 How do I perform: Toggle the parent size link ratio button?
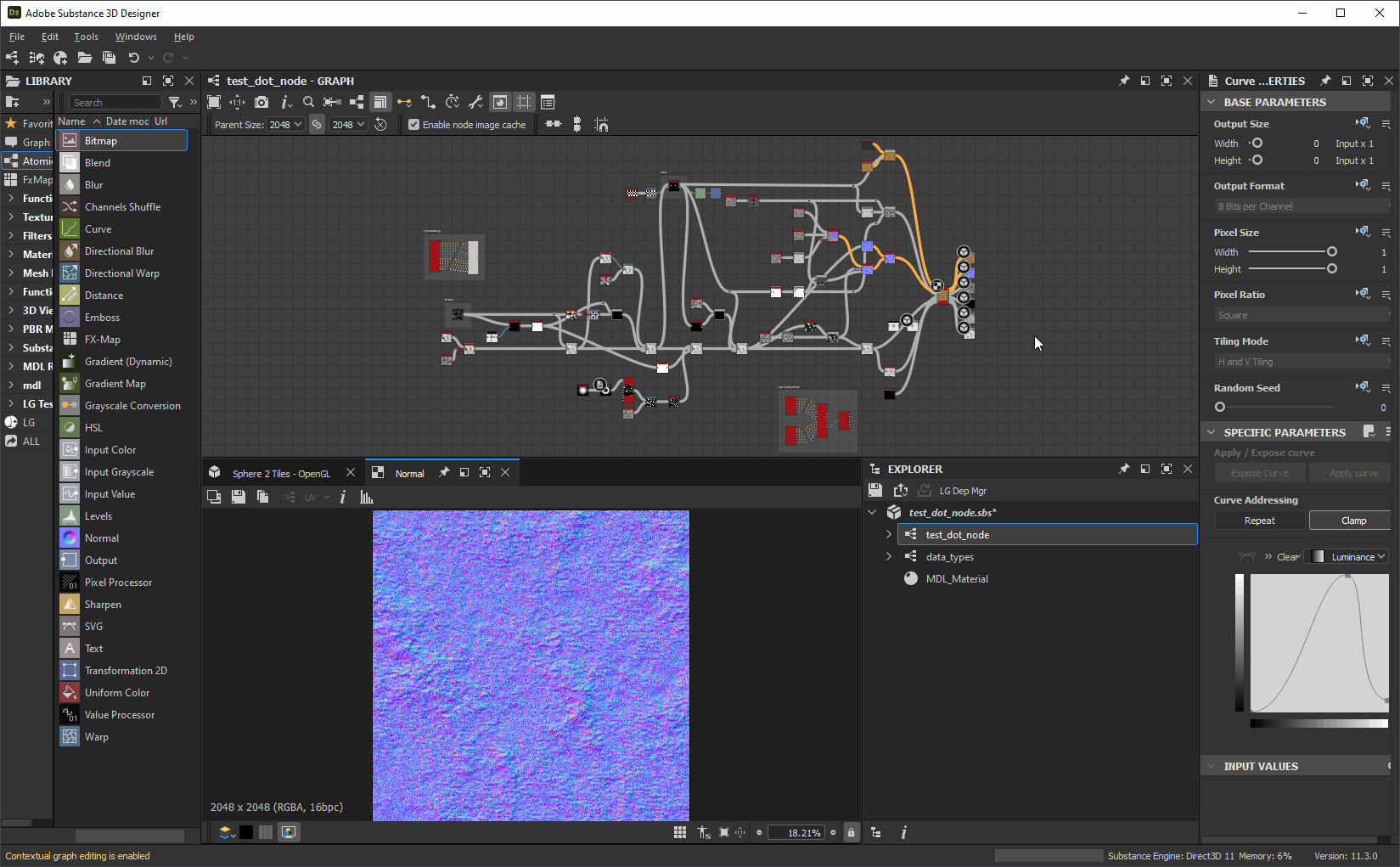click(317, 125)
